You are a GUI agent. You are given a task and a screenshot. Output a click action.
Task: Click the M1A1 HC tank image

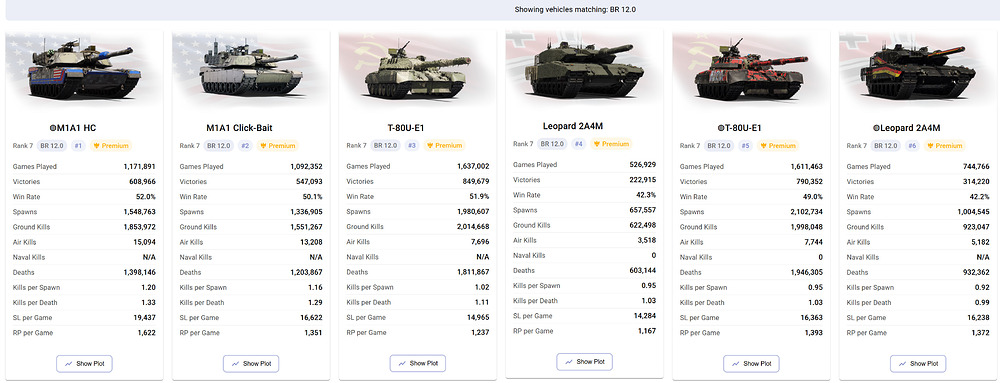click(x=83, y=70)
